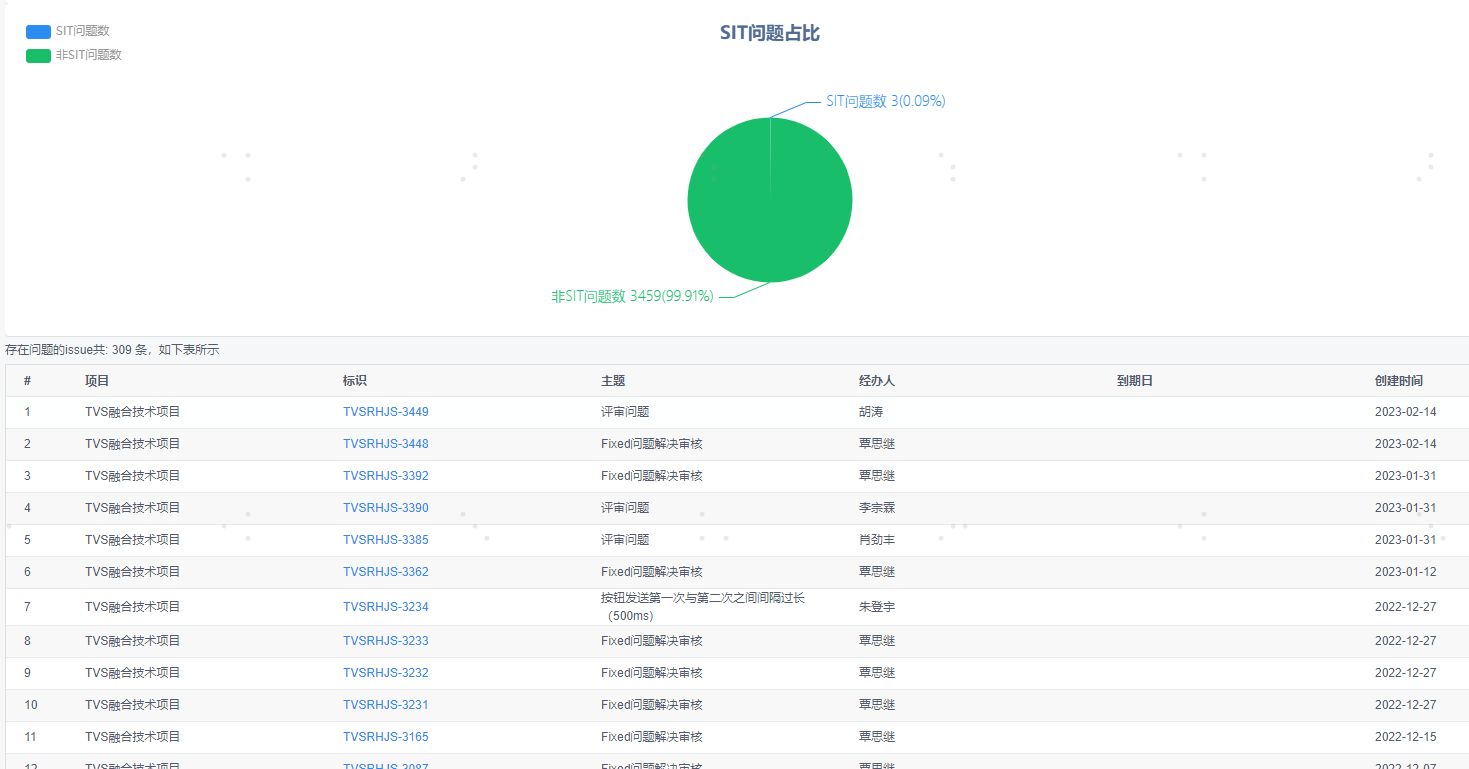1469x769 pixels.
Task: Click the 创建时间 column header
Action: click(1398, 381)
